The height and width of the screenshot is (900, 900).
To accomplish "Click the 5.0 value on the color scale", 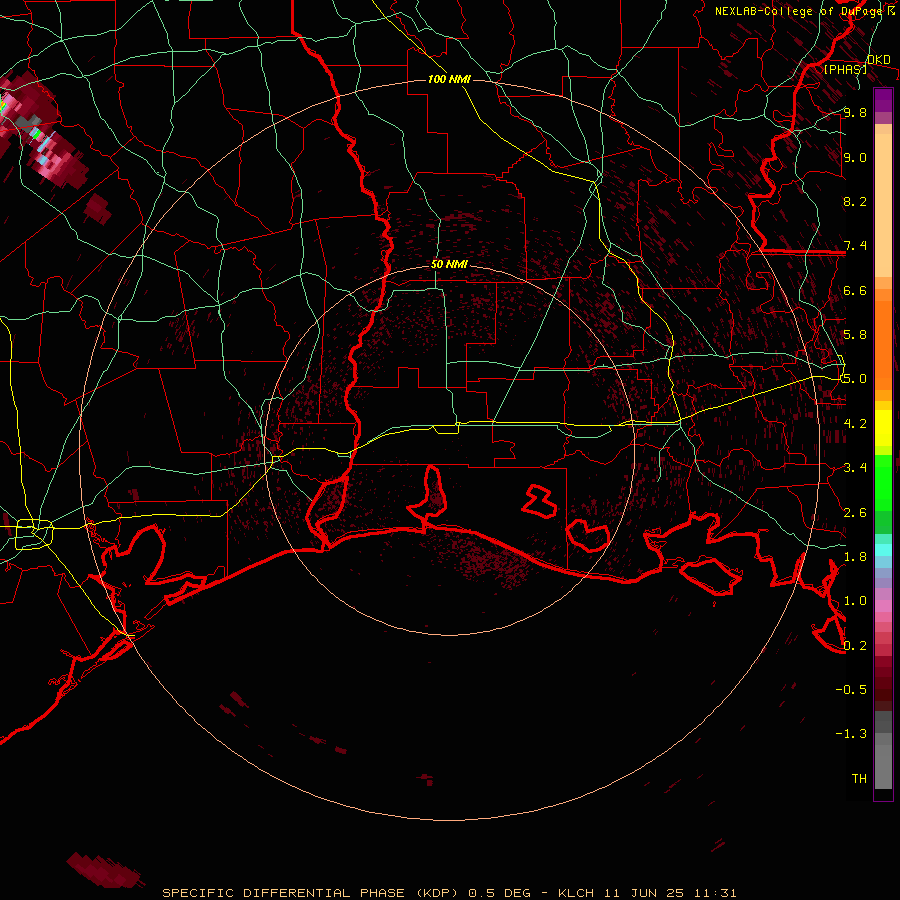I will pyautogui.click(x=855, y=379).
